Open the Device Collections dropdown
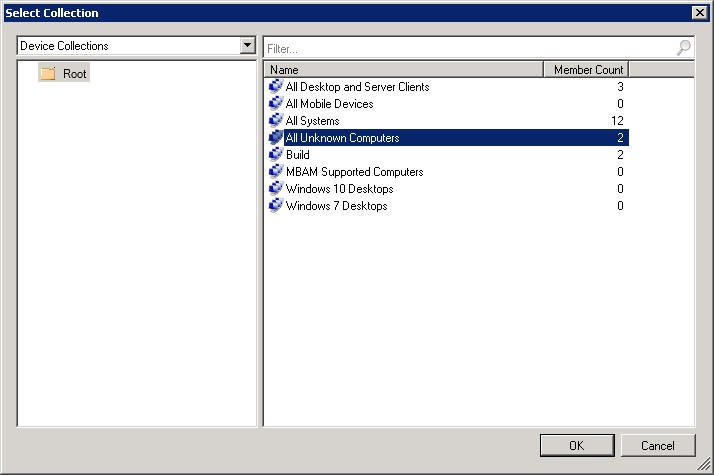 (x=248, y=46)
